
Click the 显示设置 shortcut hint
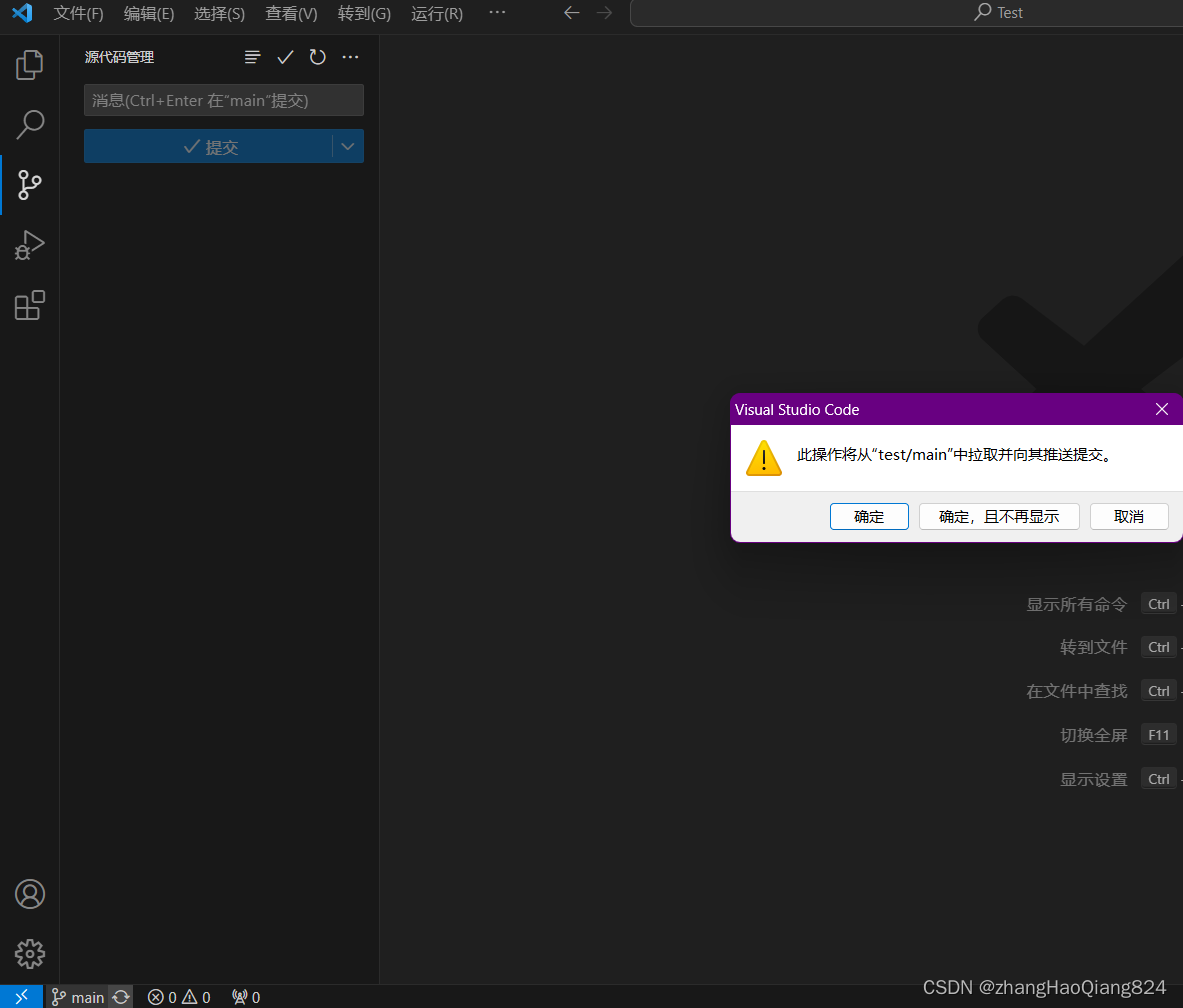pyautogui.click(x=1094, y=779)
